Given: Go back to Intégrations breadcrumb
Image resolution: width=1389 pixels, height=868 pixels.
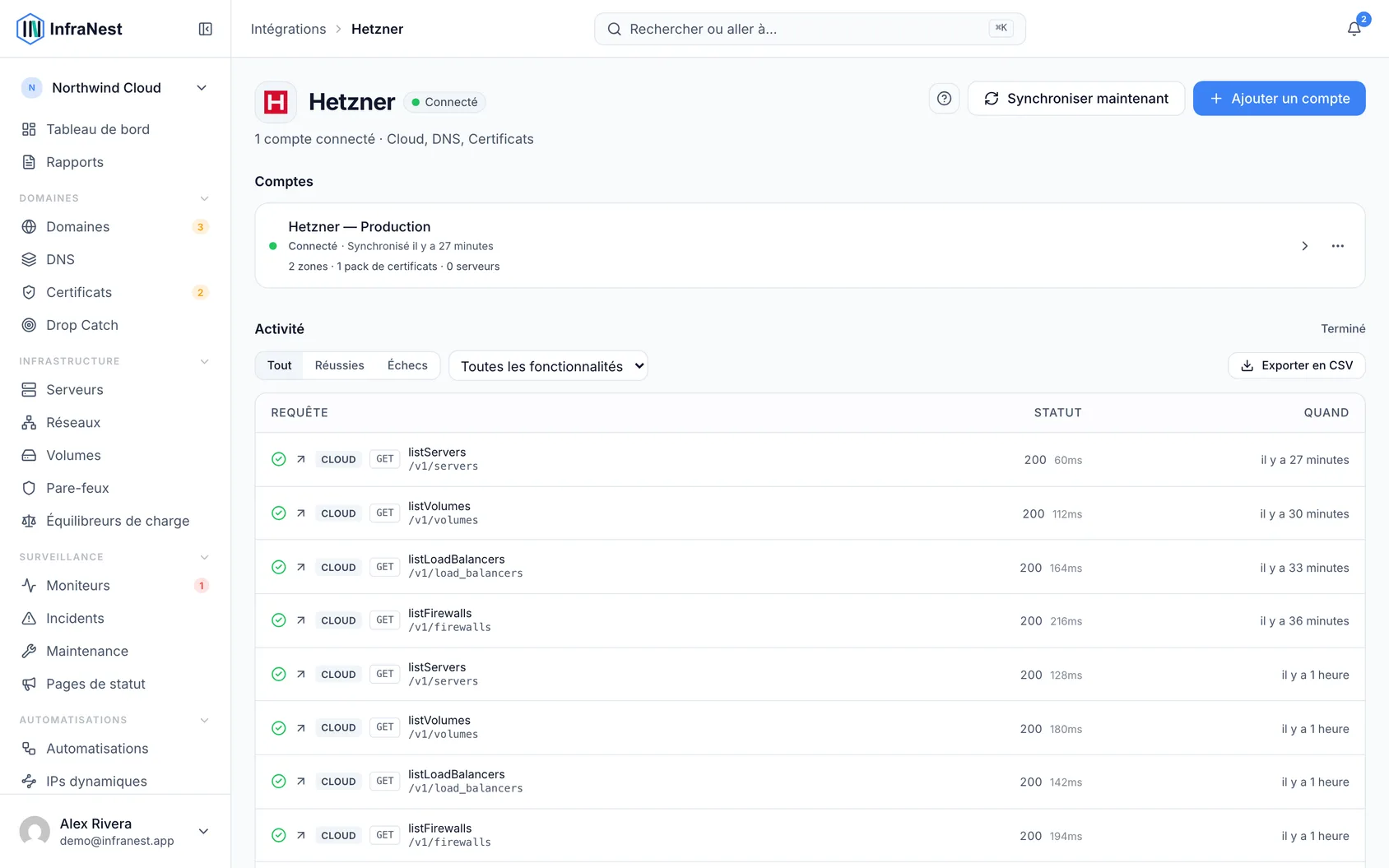Looking at the screenshot, I should tap(288, 29).
